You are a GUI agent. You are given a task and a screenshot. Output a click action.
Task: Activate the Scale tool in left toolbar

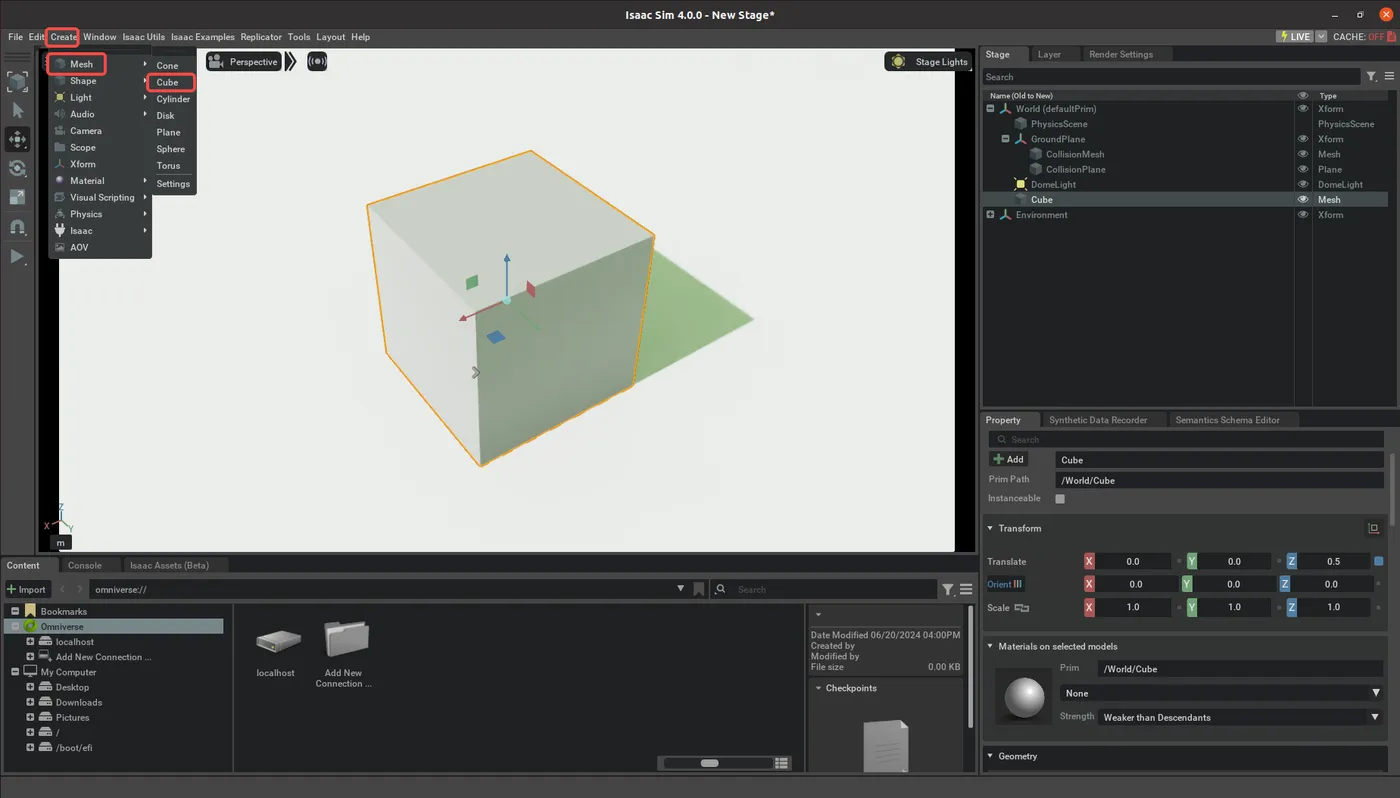click(17, 197)
